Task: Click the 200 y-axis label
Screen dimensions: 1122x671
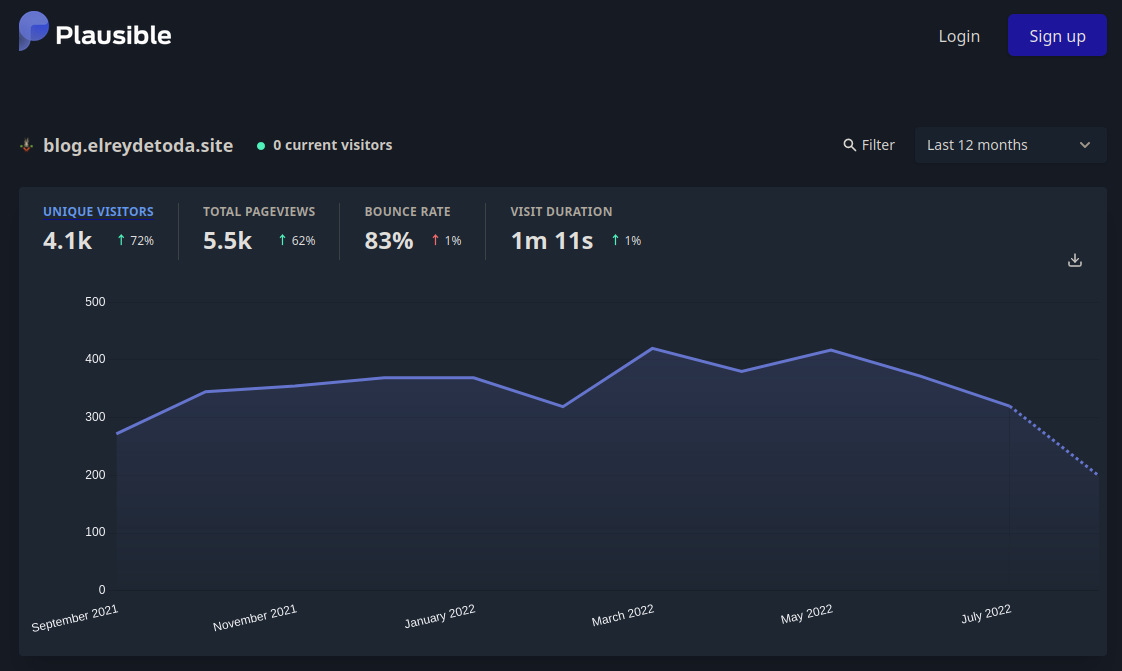Action: (x=95, y=475)
